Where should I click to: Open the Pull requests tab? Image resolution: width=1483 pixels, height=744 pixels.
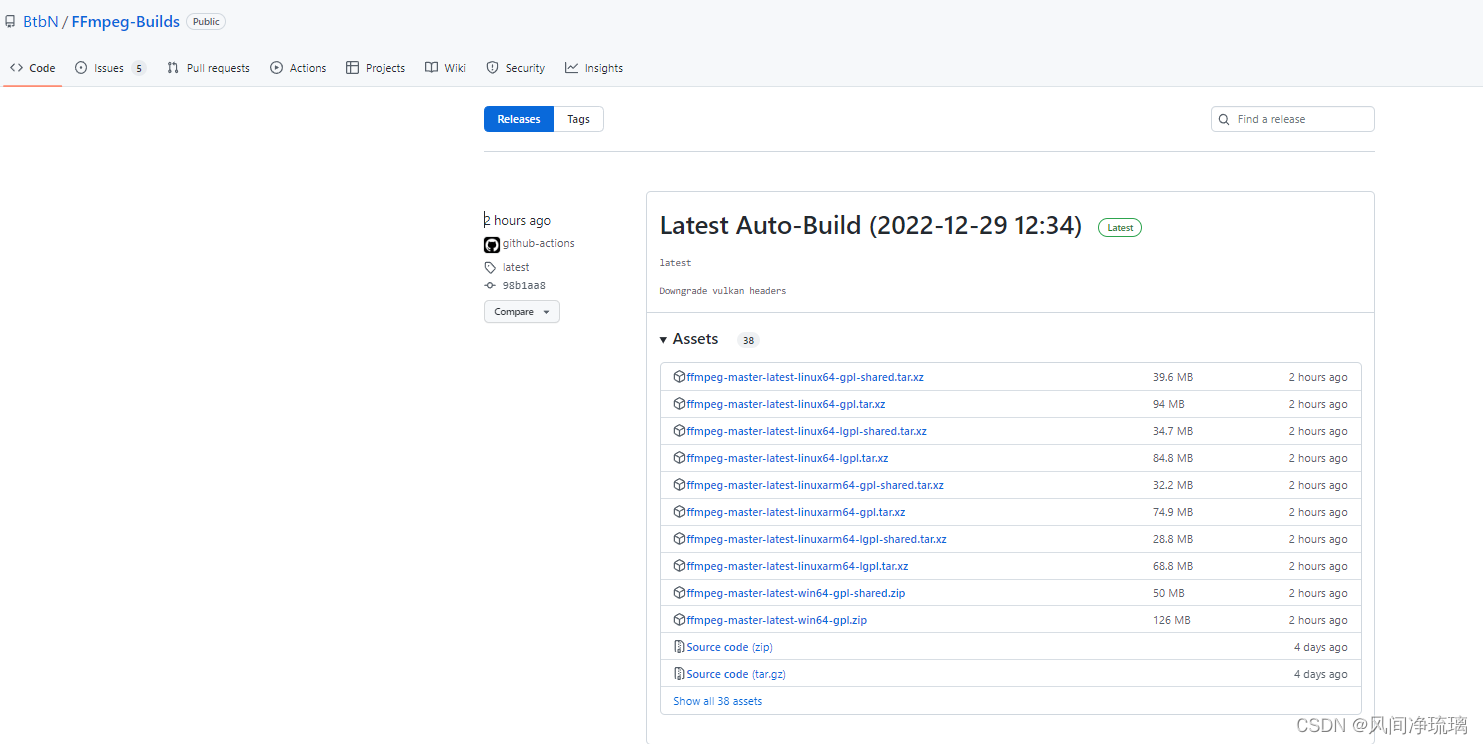(x=208, y=68)
